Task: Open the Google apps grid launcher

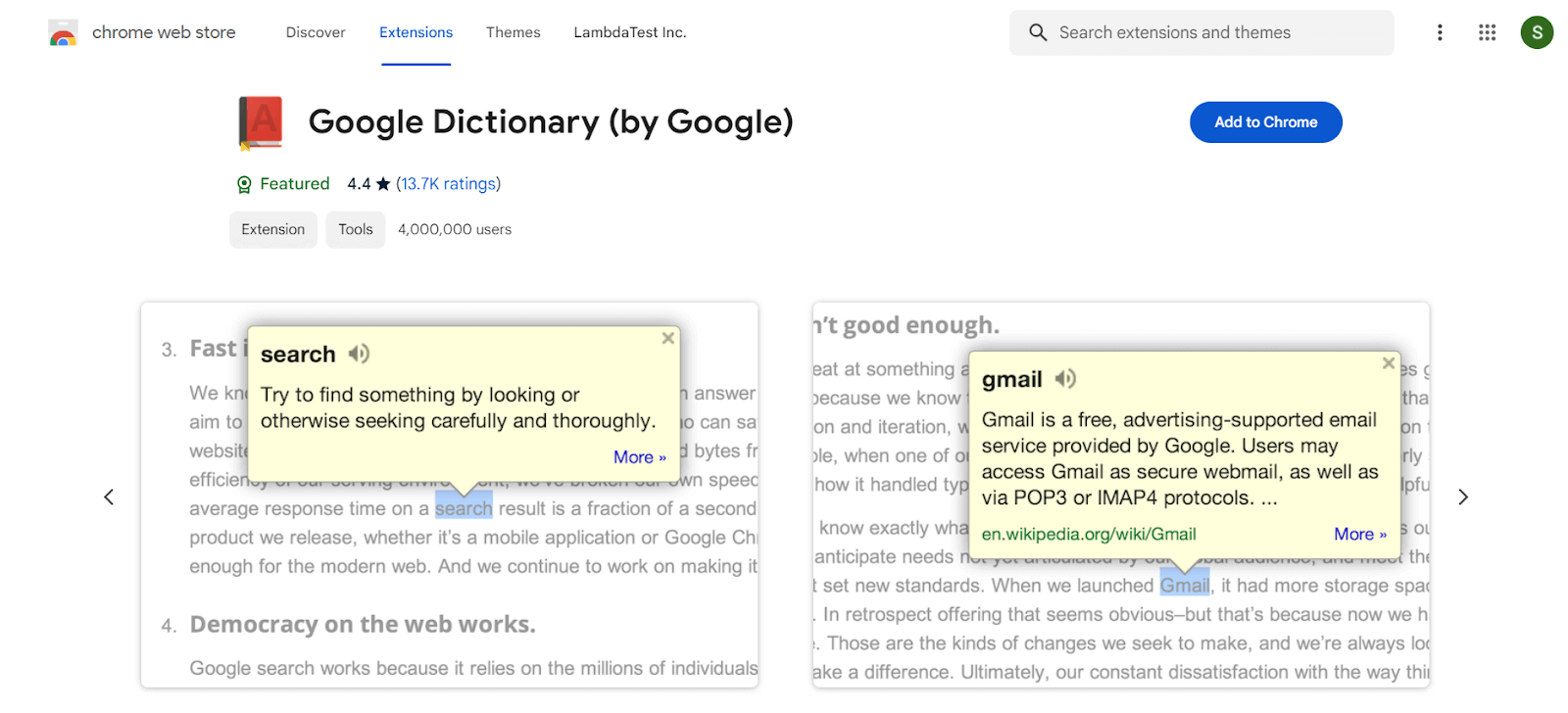Action: (x=1487, y=32)
